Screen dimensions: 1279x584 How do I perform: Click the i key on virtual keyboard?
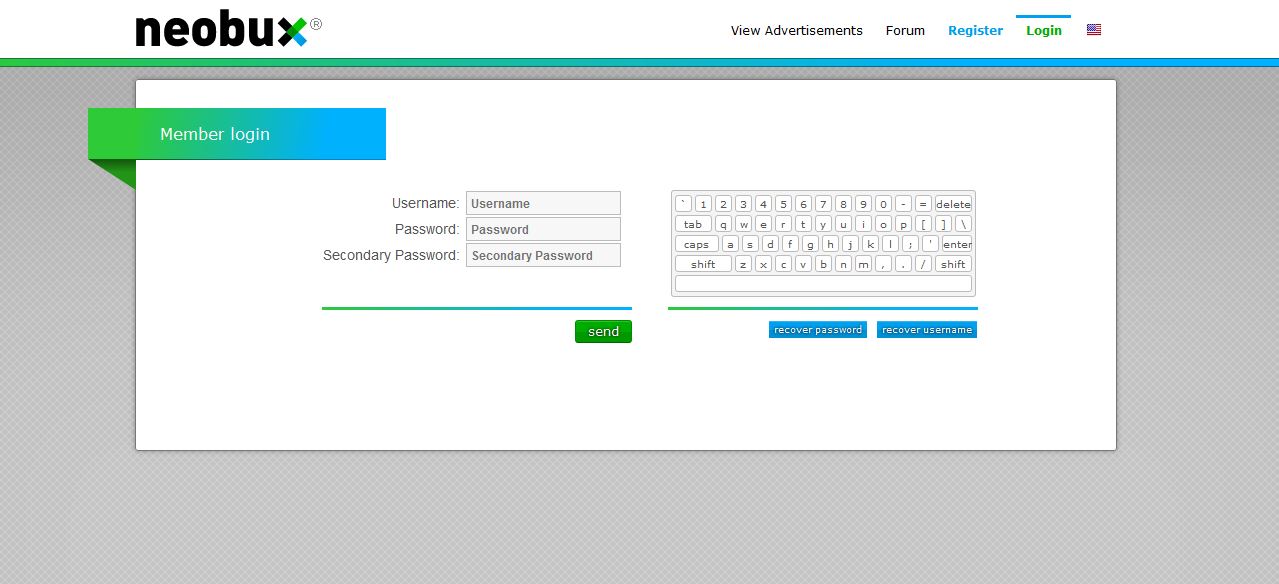tap(864, 224)
